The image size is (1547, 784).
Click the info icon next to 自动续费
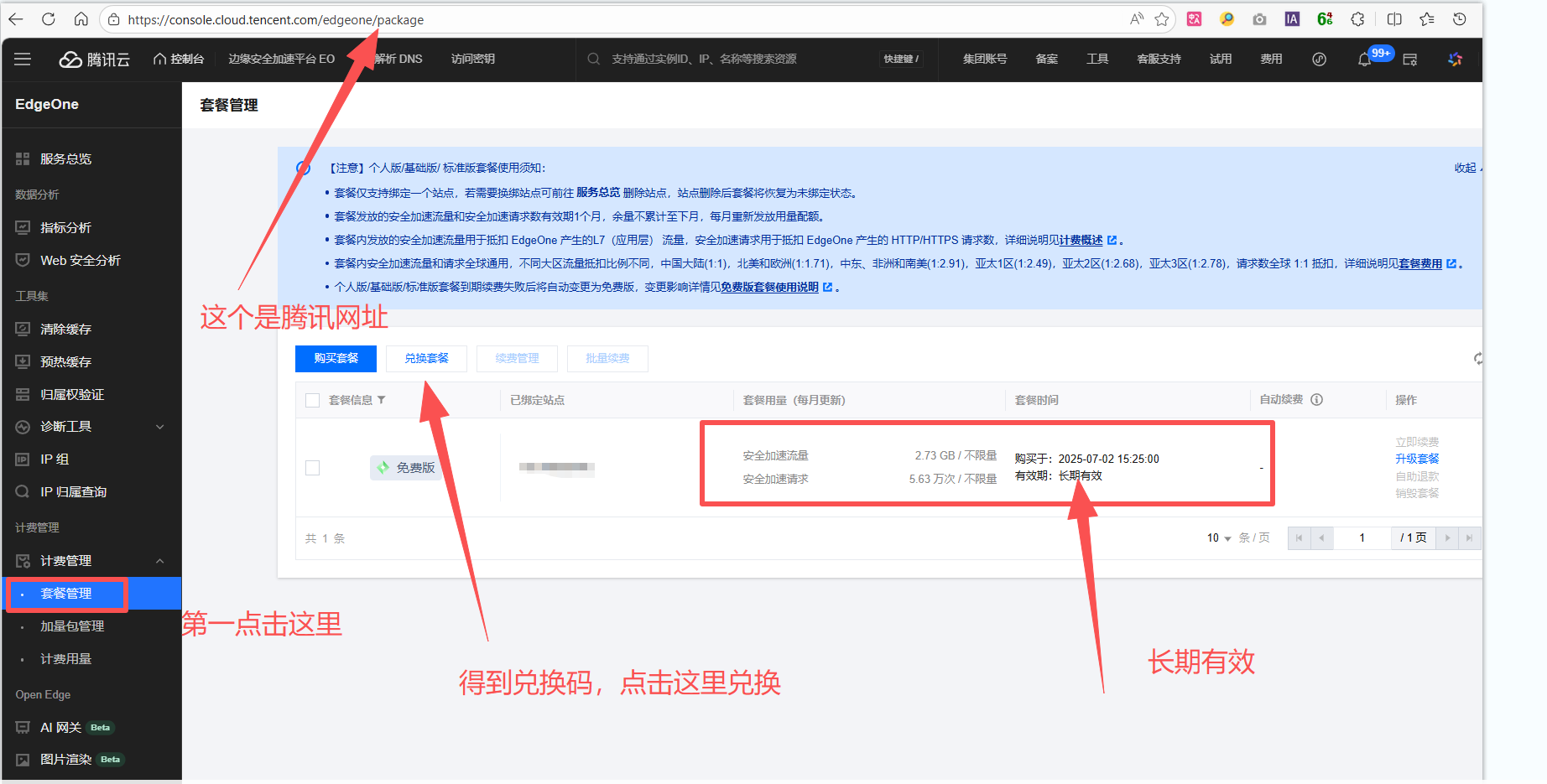coord(1317,400)
